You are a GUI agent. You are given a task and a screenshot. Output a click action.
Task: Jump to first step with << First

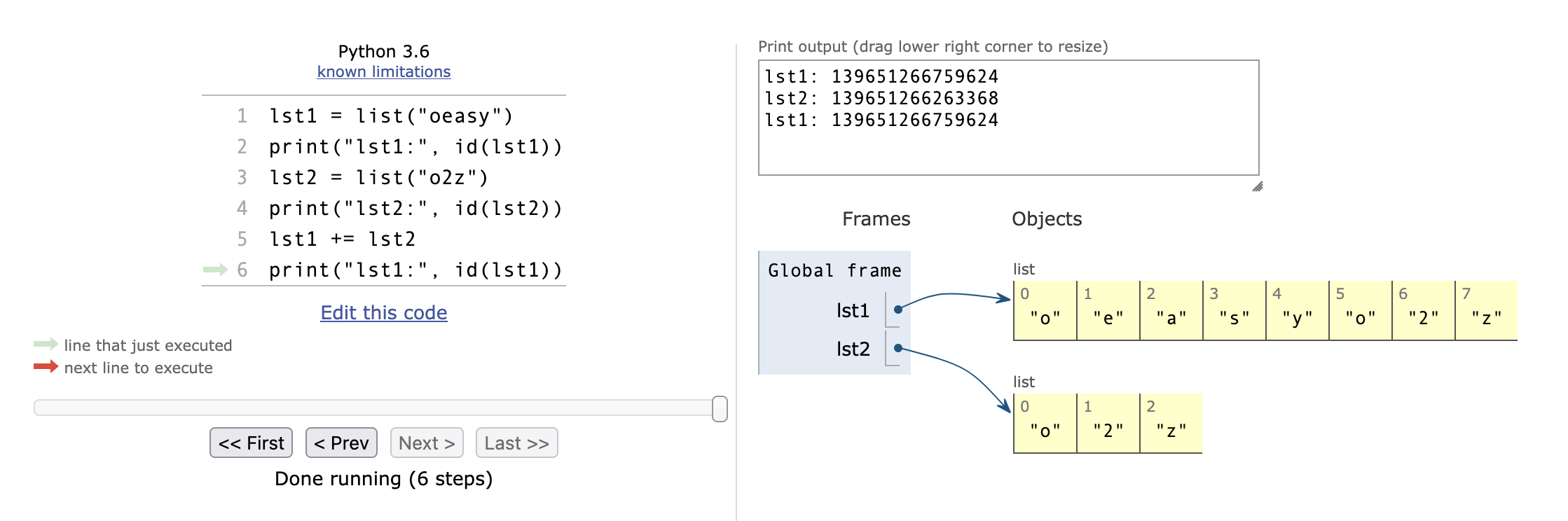251,443
